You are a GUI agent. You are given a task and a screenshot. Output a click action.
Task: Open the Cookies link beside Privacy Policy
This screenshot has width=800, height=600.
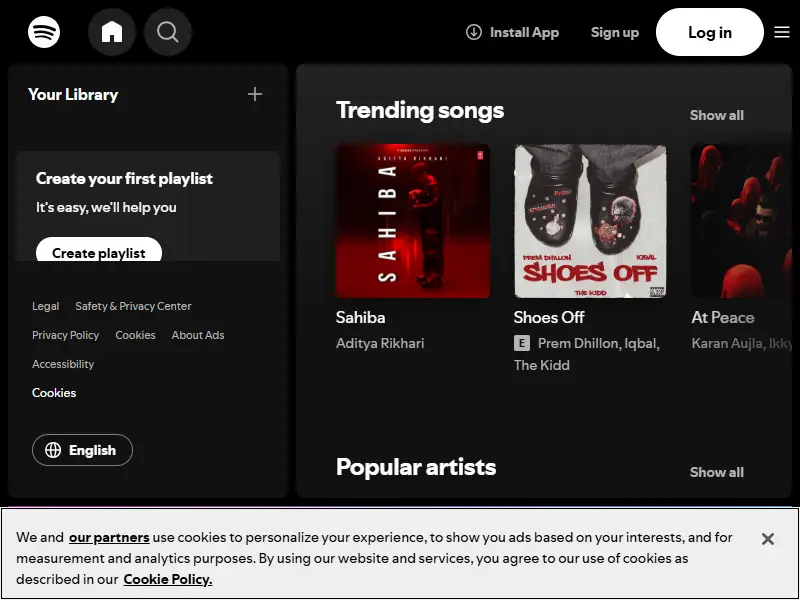click(135, 335)
